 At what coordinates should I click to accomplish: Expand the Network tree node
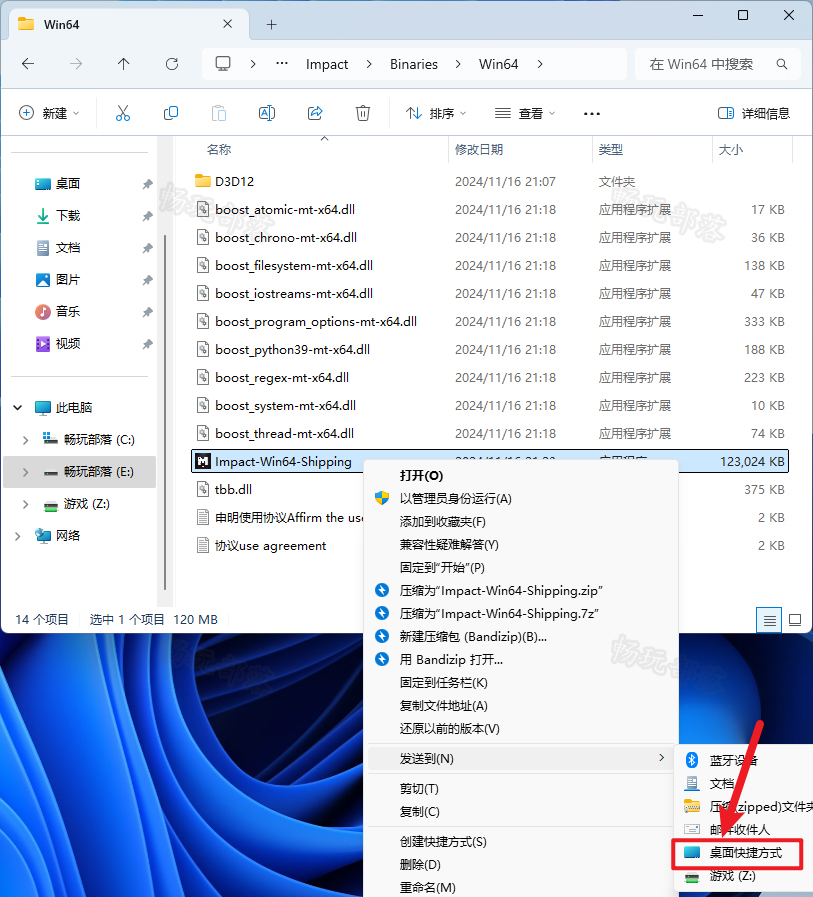[x=18, y=536]
